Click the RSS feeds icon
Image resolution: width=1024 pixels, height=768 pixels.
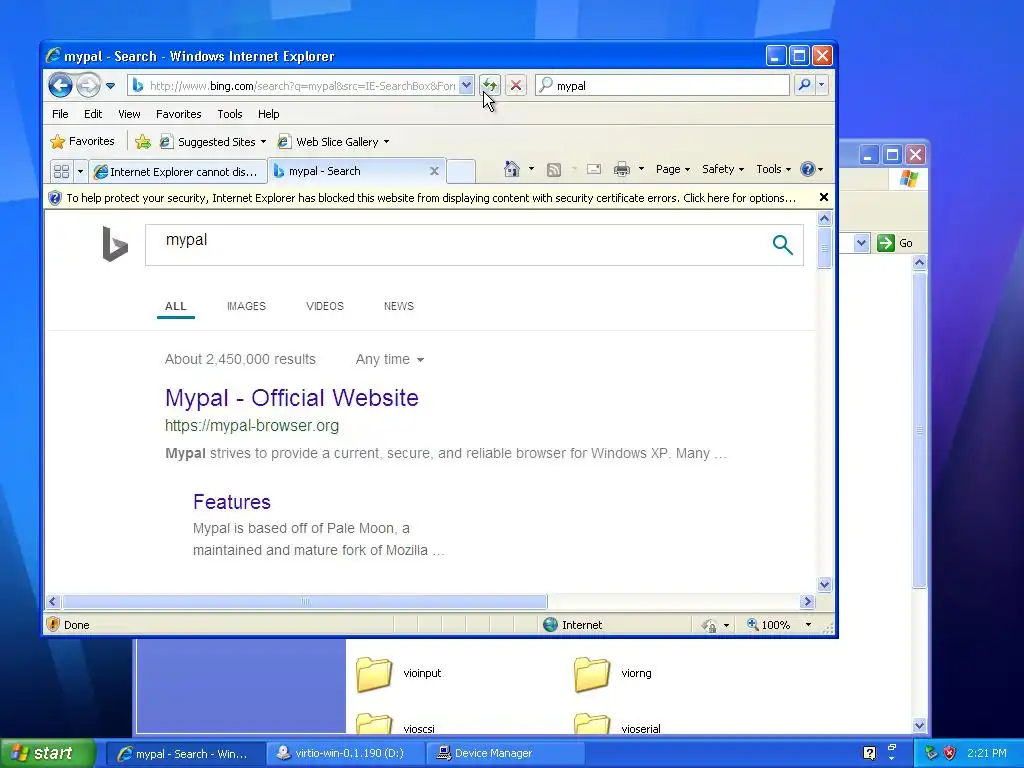pos(554,170)
